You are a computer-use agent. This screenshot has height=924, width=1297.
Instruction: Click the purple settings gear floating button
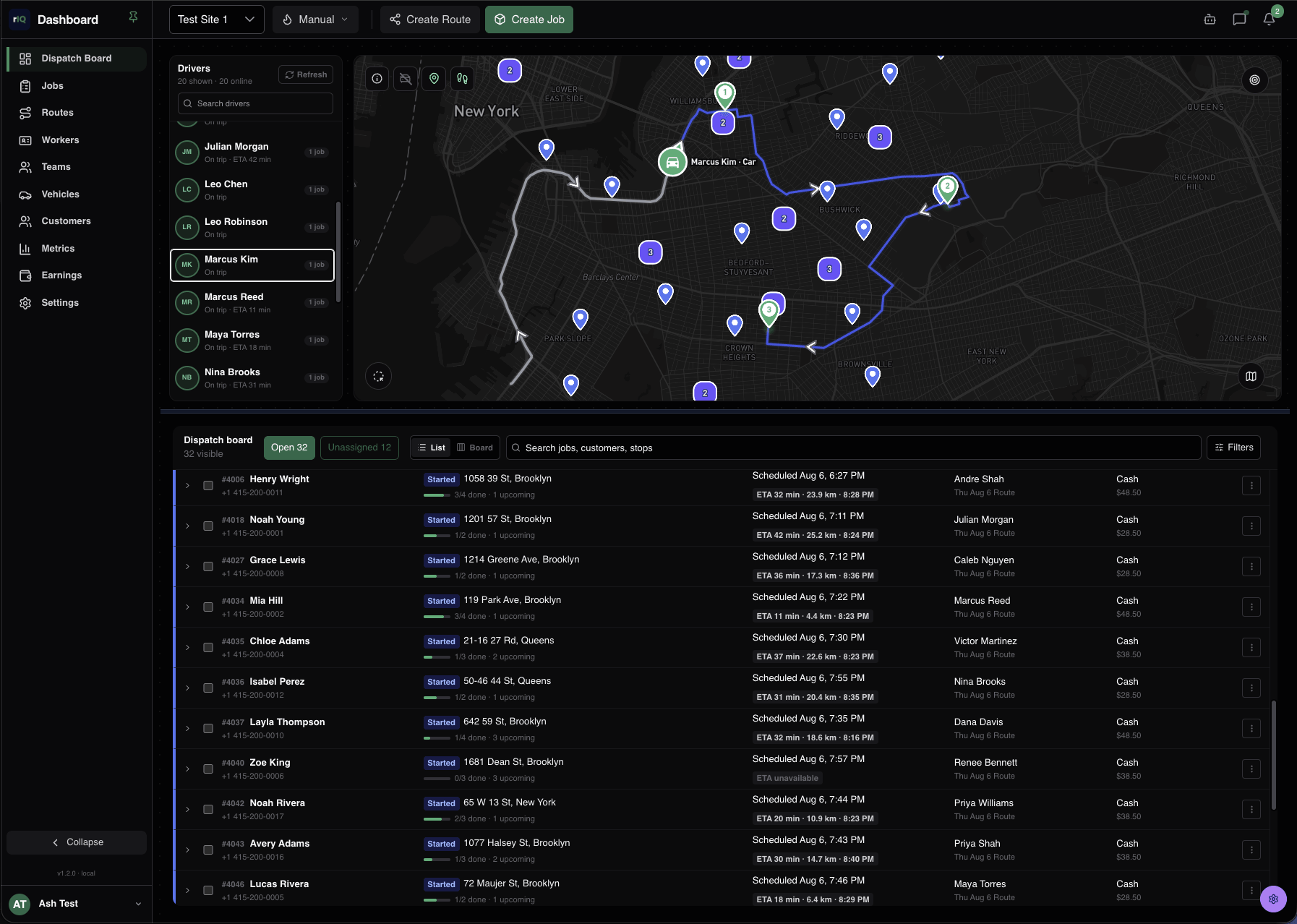(x=1273, y=899)
